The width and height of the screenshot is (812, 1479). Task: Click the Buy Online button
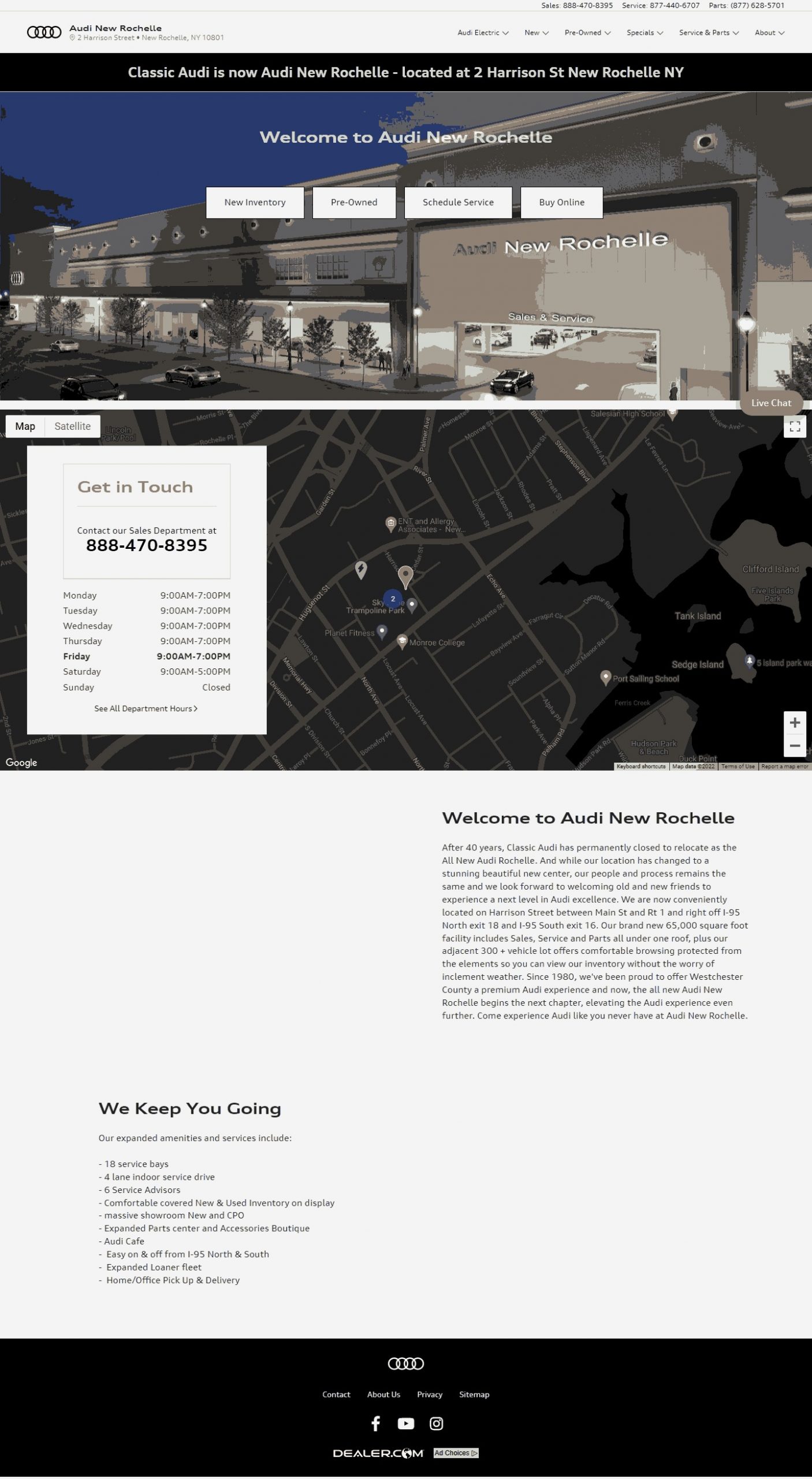click(561, 202)
